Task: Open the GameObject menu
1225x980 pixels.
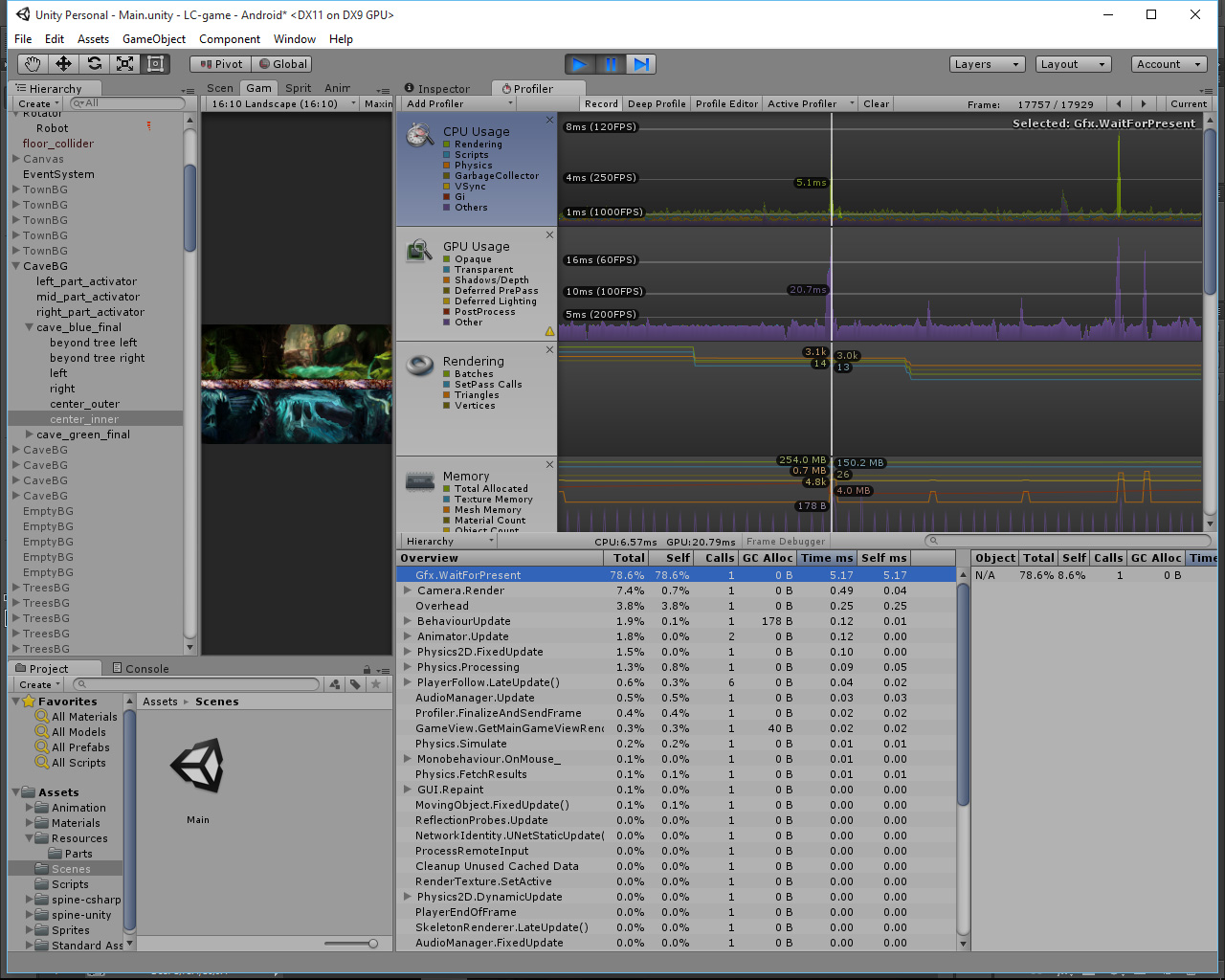Action: pos(154,39)
